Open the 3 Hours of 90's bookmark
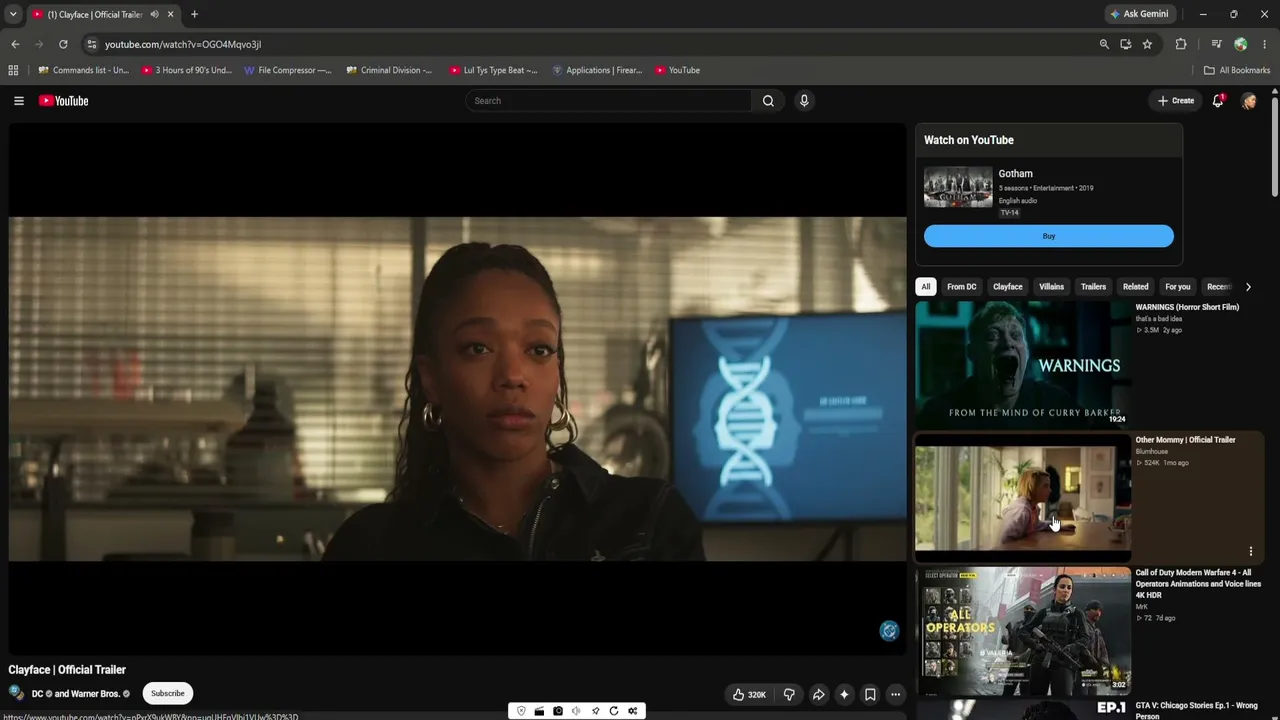This screenshot has width=1280, height=720. pos(187,70)
